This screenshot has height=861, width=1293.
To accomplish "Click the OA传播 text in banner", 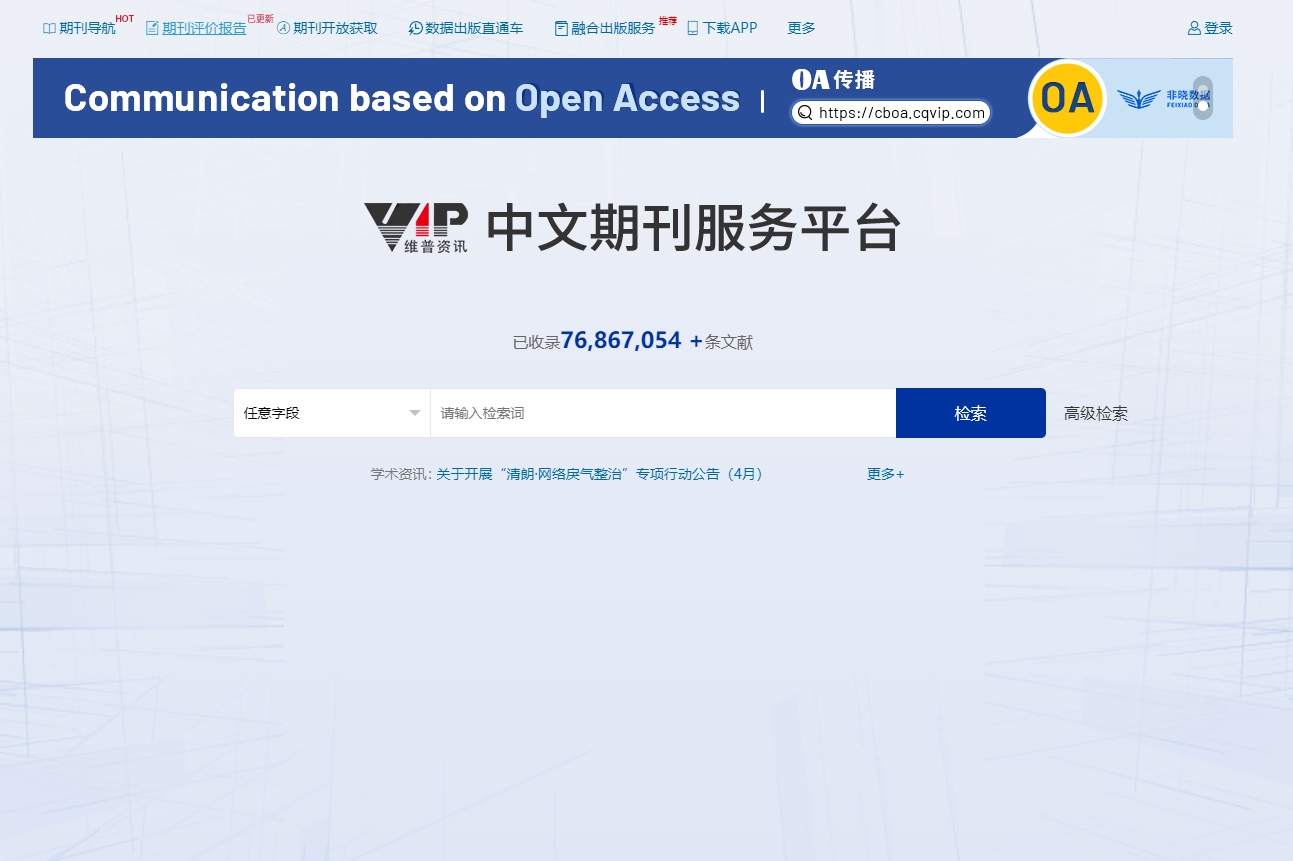I will tap(833, 80).
